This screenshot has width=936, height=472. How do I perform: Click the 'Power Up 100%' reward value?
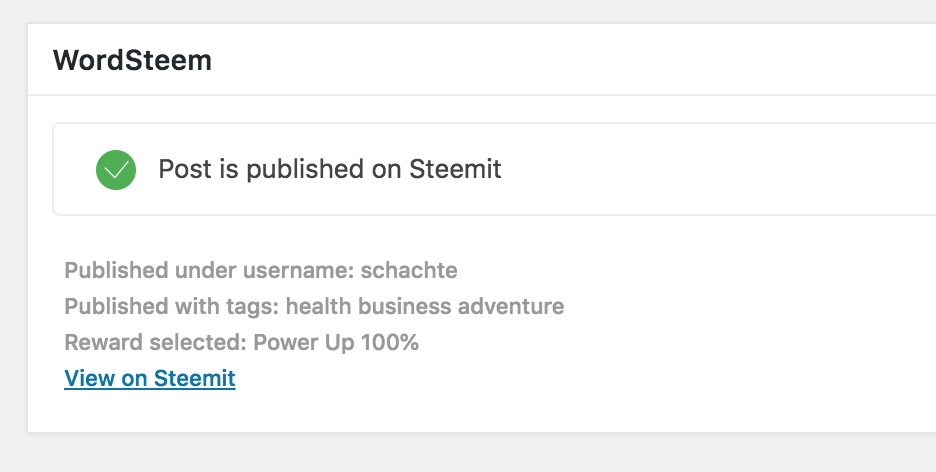pyautogui.click(x=336, y=342)
